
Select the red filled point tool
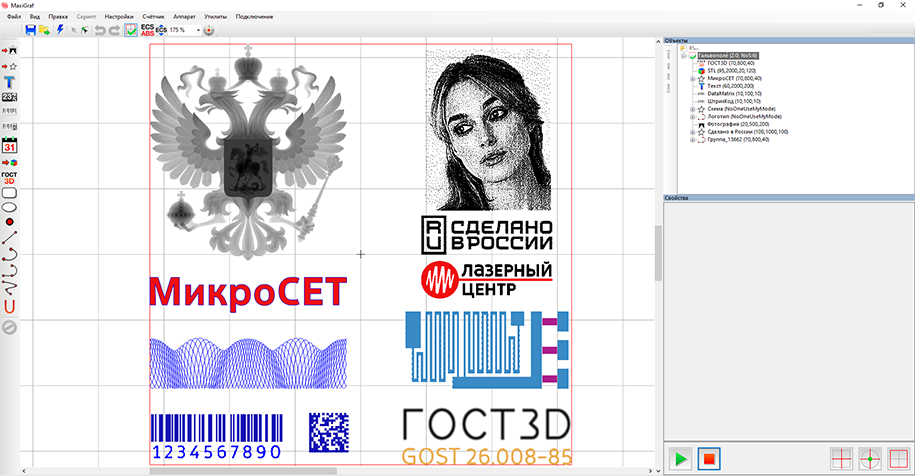(x=9, y=222)
